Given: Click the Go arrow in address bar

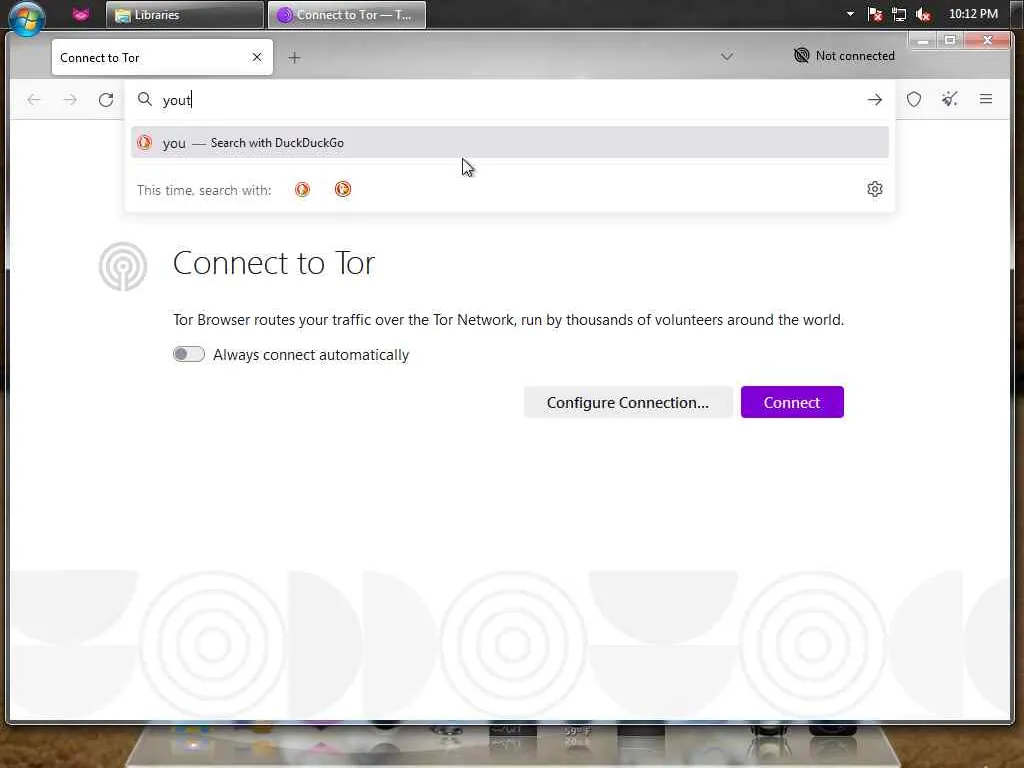Looking at the screenshot, I should (x=874, y=99).
